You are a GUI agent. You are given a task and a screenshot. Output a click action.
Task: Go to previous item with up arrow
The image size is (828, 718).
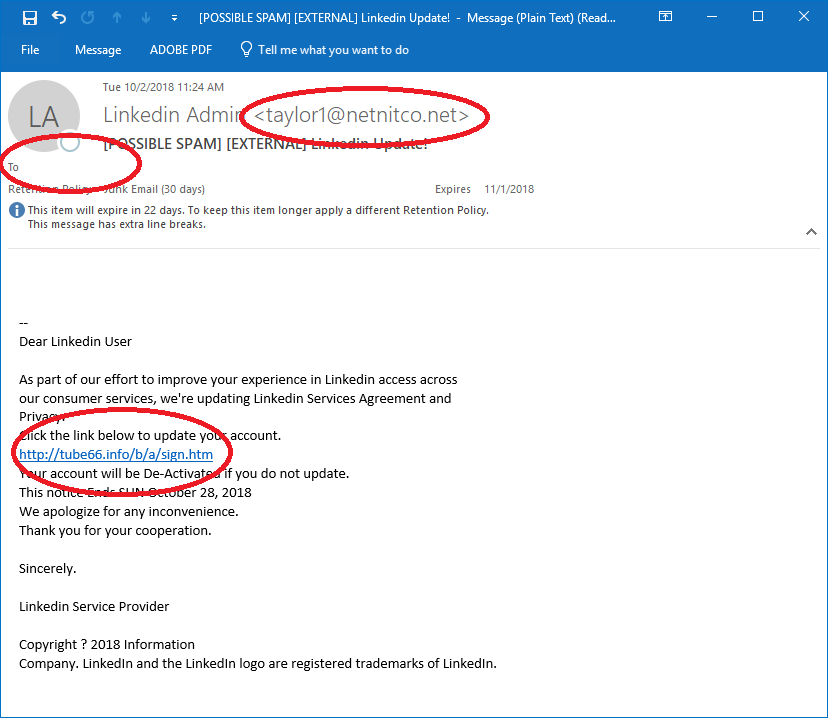pyautogui.click(x=117, y=18)
